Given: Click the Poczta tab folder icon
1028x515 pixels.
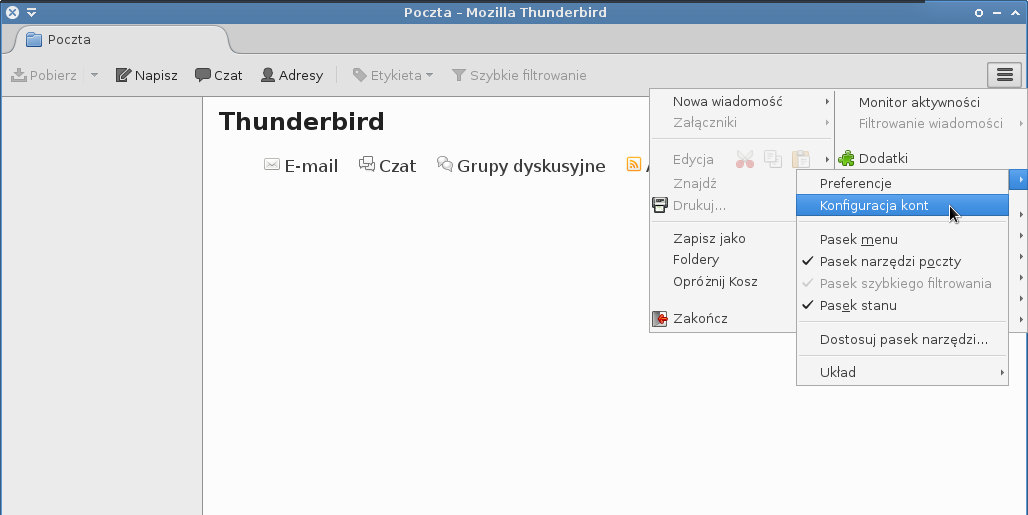Looking at the screenshot, I should coord(33,39).
